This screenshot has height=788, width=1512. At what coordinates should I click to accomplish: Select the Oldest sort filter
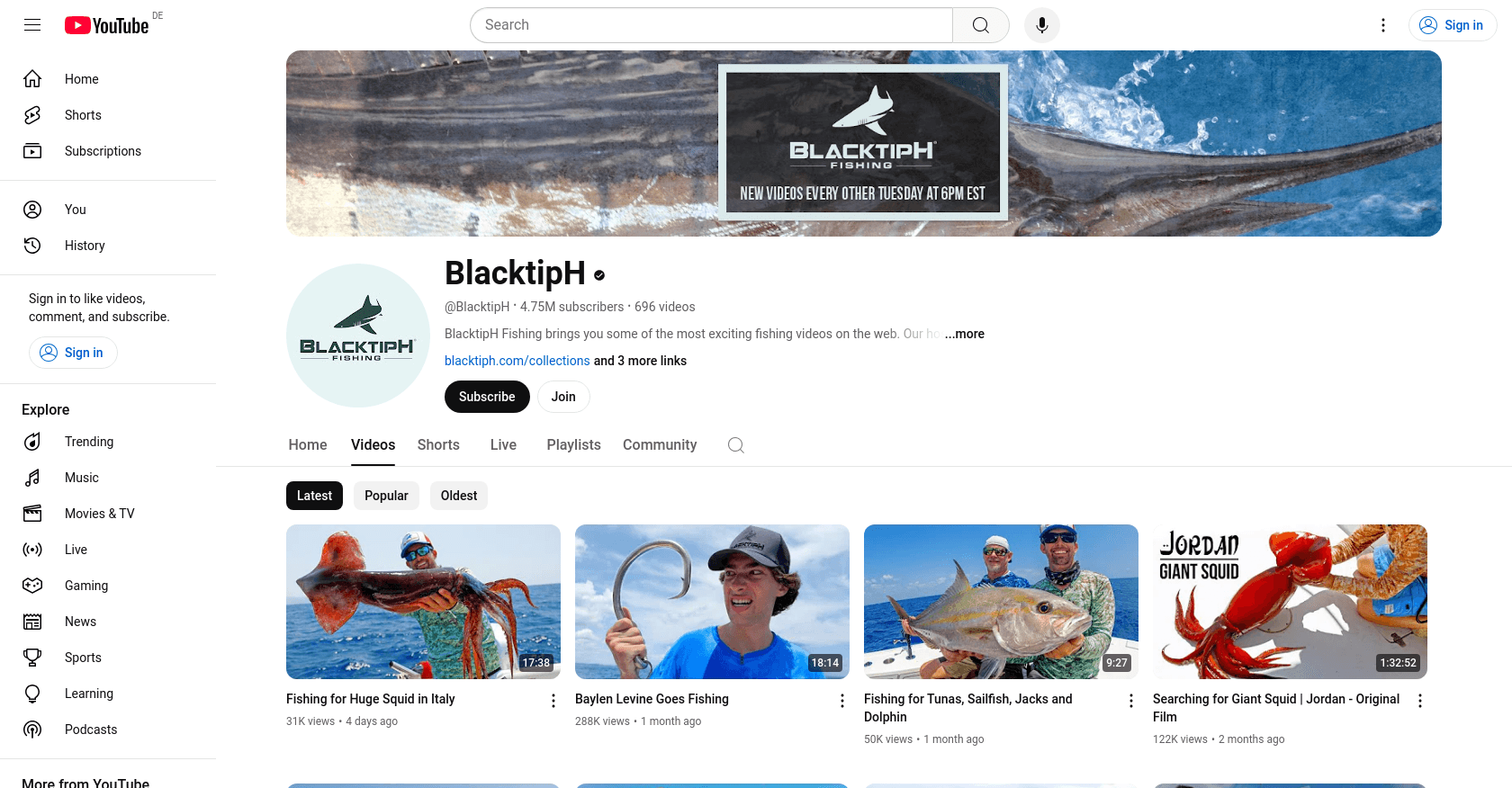pos(459,496)
